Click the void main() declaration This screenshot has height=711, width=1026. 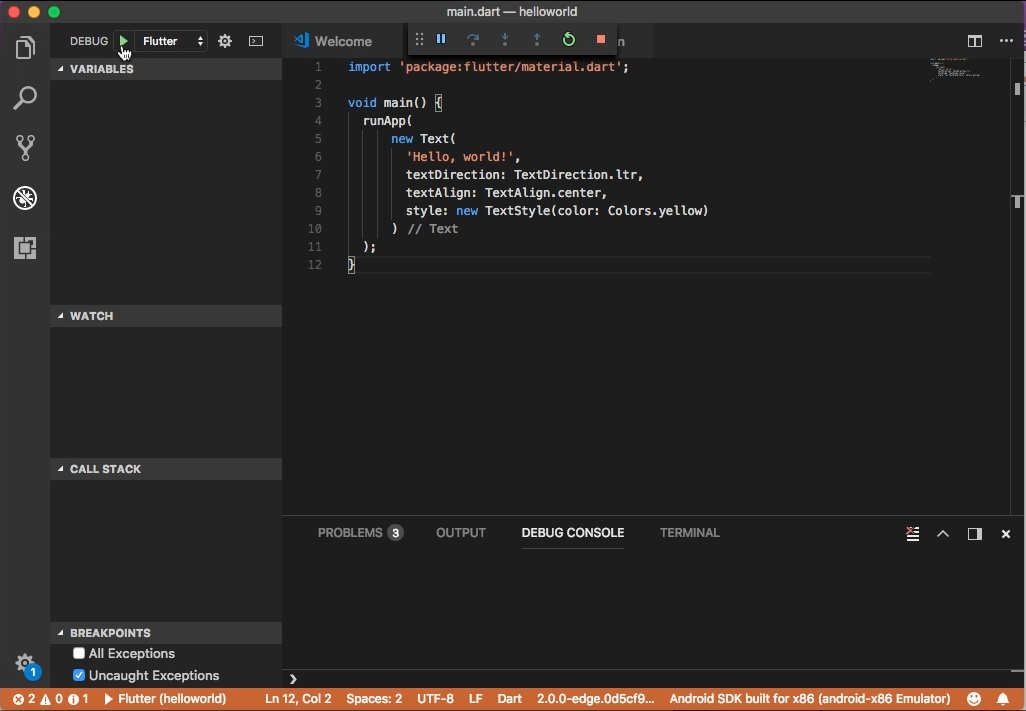coord(387,103)
